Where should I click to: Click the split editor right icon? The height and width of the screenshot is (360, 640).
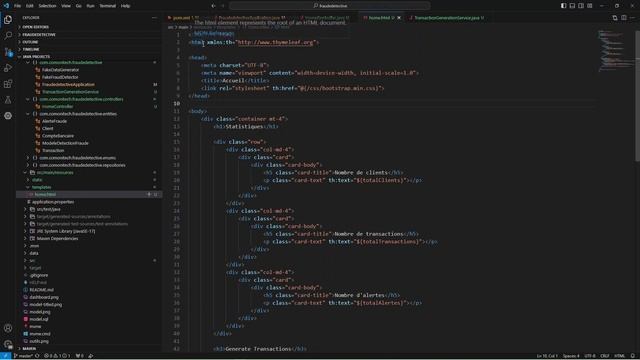(x=624, y=18)
